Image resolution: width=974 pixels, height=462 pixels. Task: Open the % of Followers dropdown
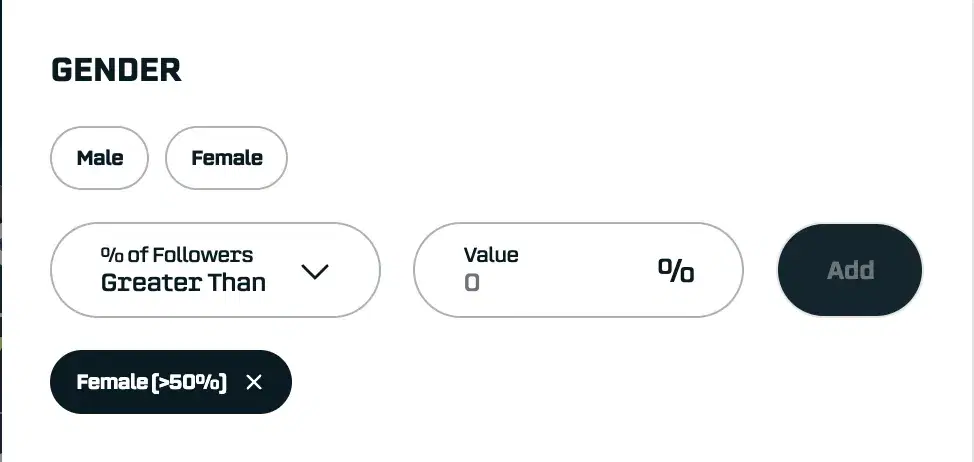pos(215,270)
